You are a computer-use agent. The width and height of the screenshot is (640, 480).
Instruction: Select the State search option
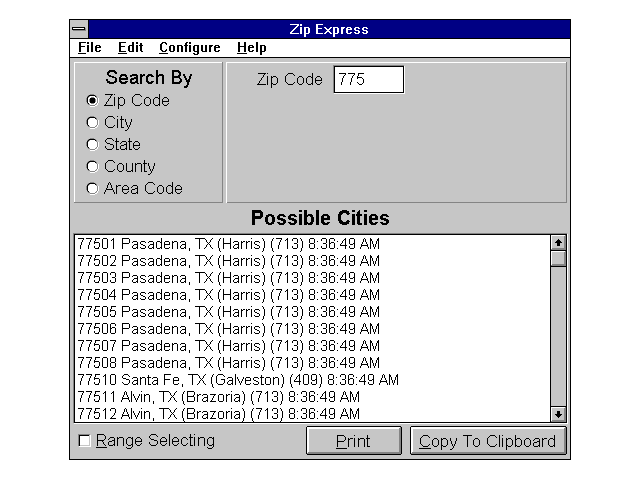click(x=93, y=145)
